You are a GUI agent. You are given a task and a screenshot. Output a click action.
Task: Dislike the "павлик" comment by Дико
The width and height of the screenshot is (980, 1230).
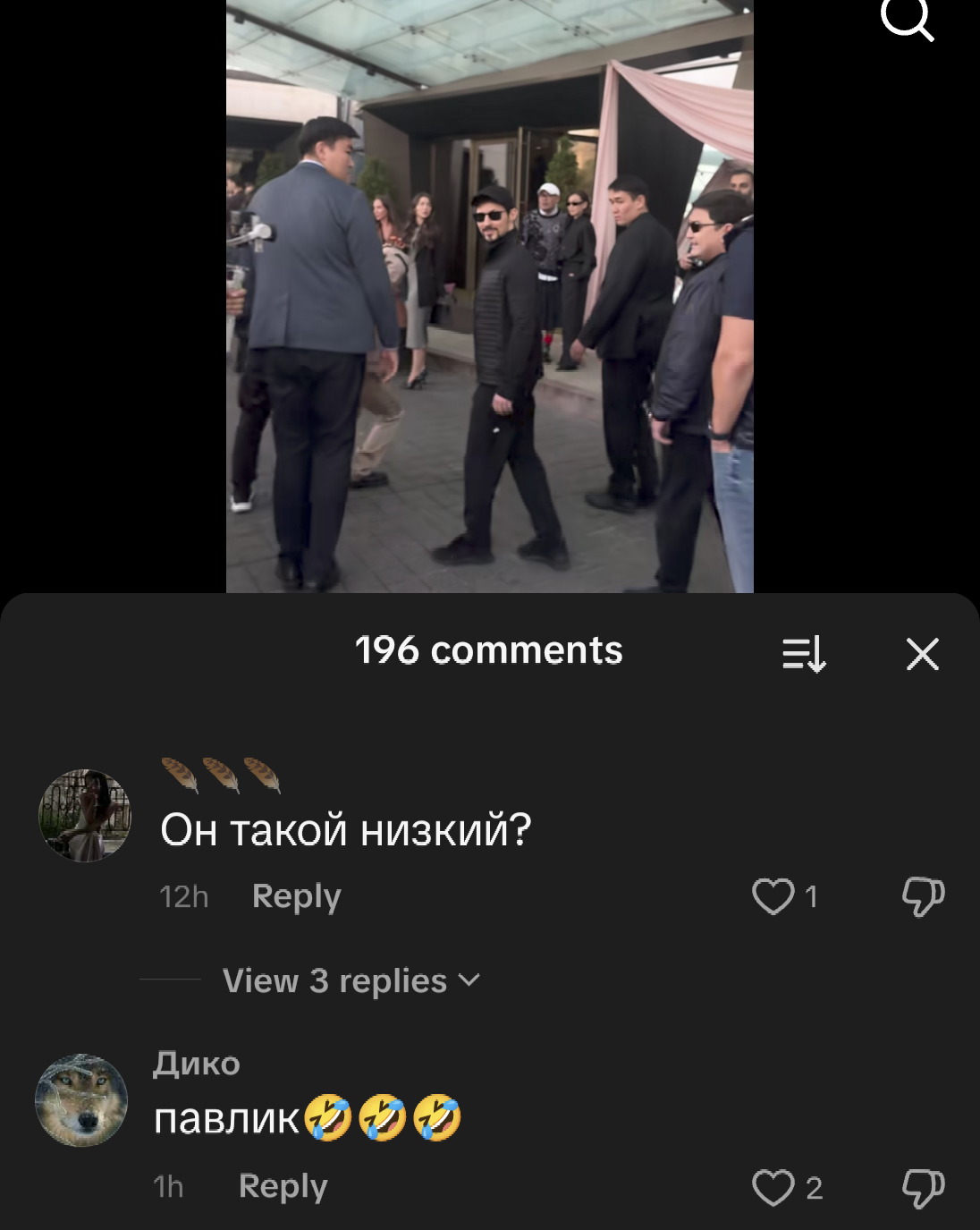tap(923, 1188)
